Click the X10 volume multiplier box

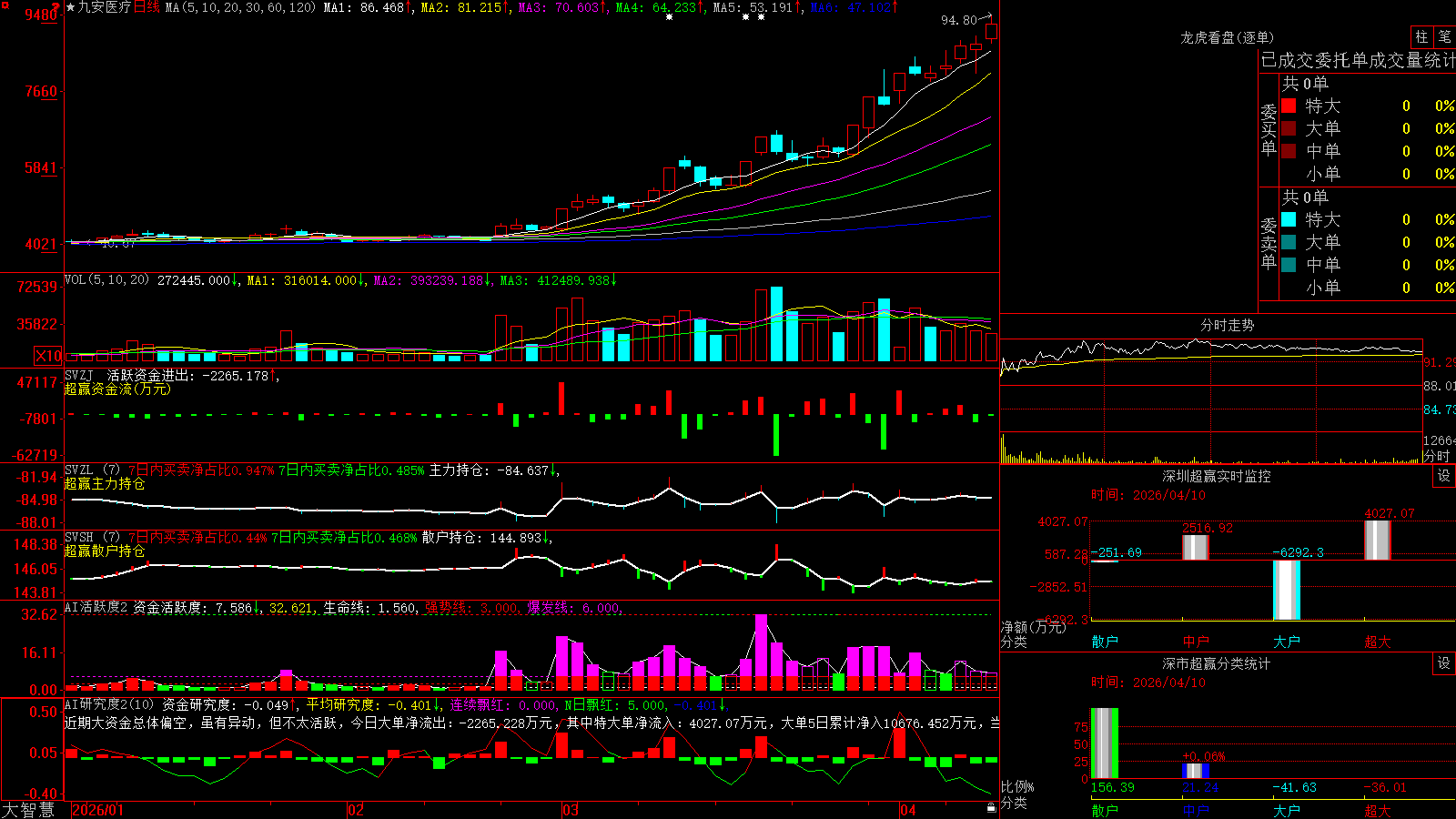[x=48, y=356]
